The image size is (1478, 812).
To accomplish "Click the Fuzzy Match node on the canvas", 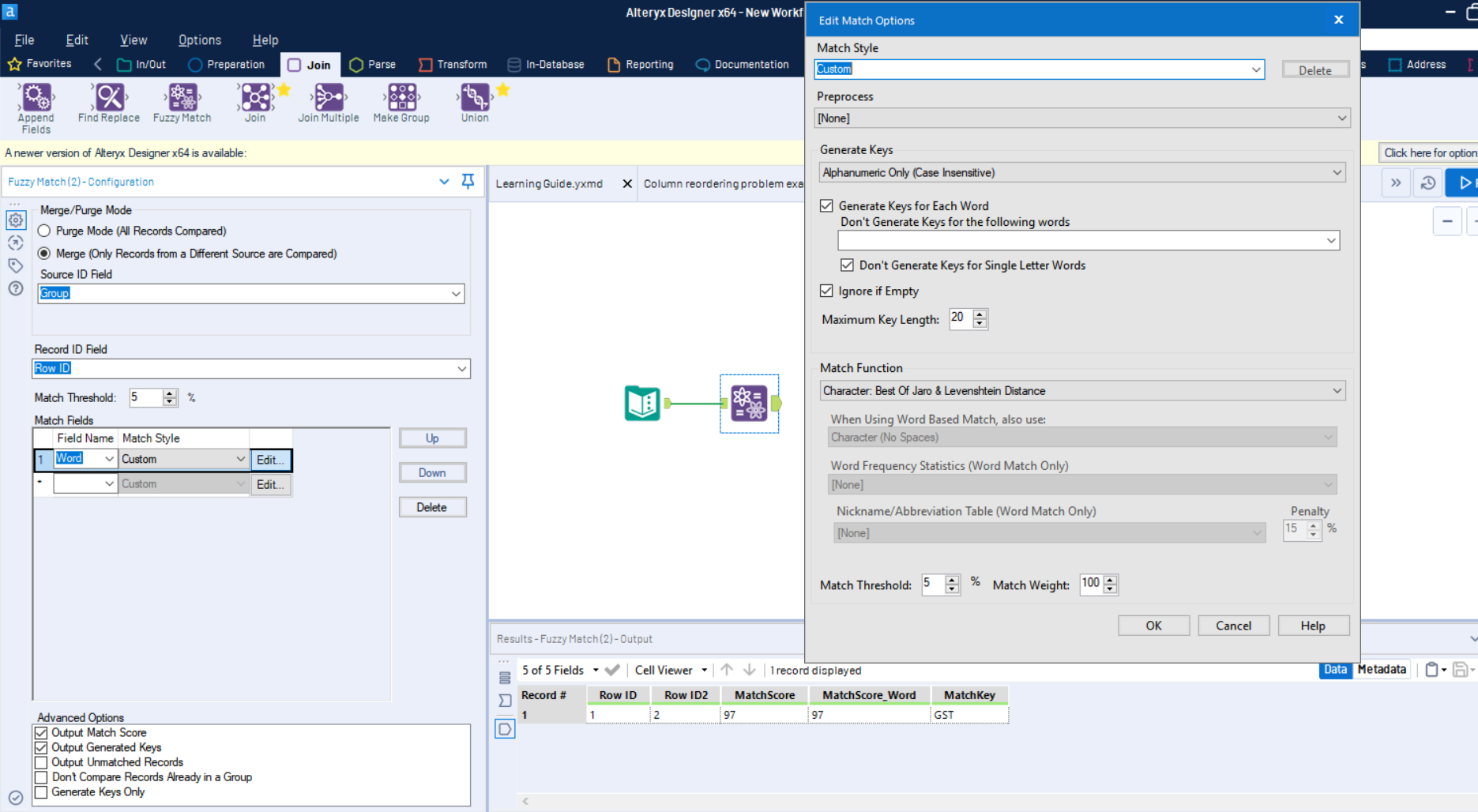I will [x=749, y=404].
